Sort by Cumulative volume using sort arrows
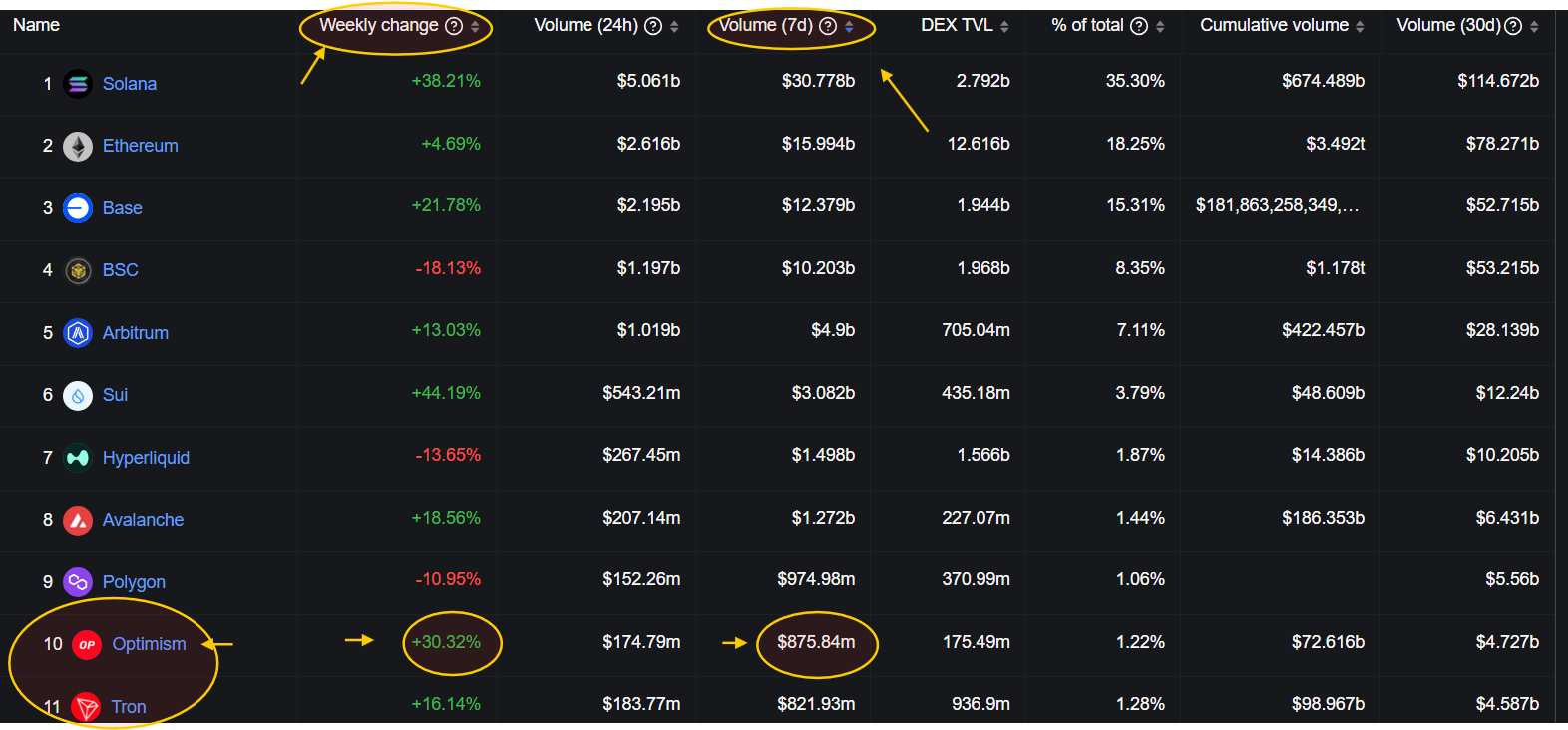The height and width of the screenshot is (730, 1568). pos(1360,27)
